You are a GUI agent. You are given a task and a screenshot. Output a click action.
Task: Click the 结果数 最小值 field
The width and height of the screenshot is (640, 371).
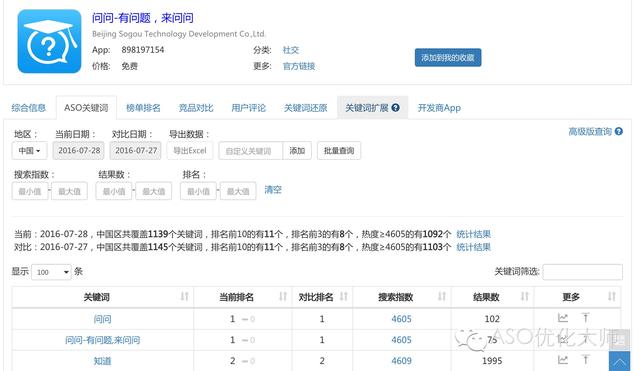[114, 191]
